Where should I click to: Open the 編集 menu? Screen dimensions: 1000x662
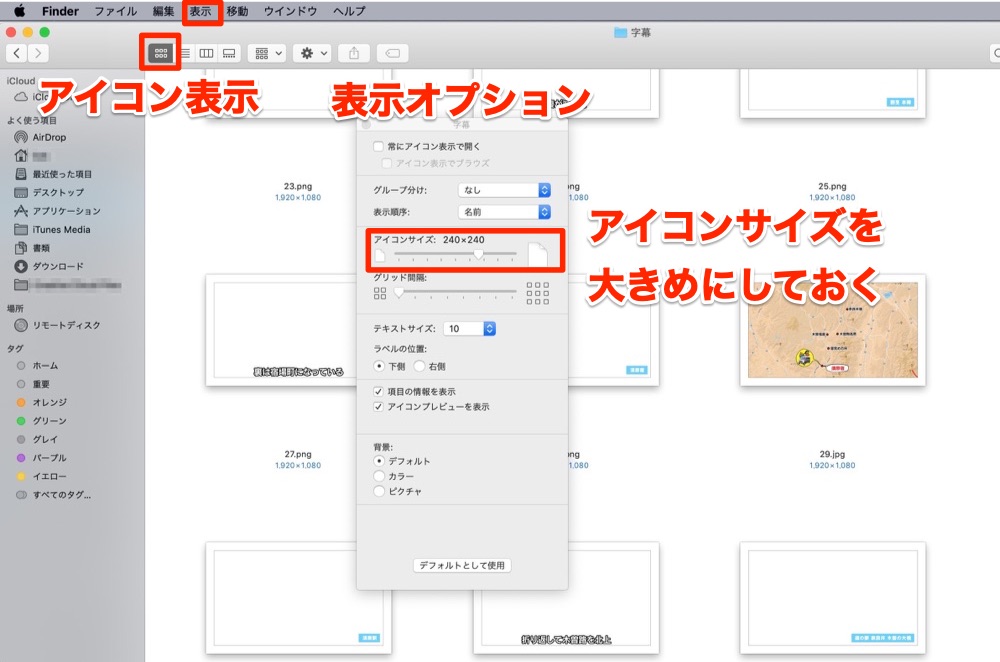163,11
